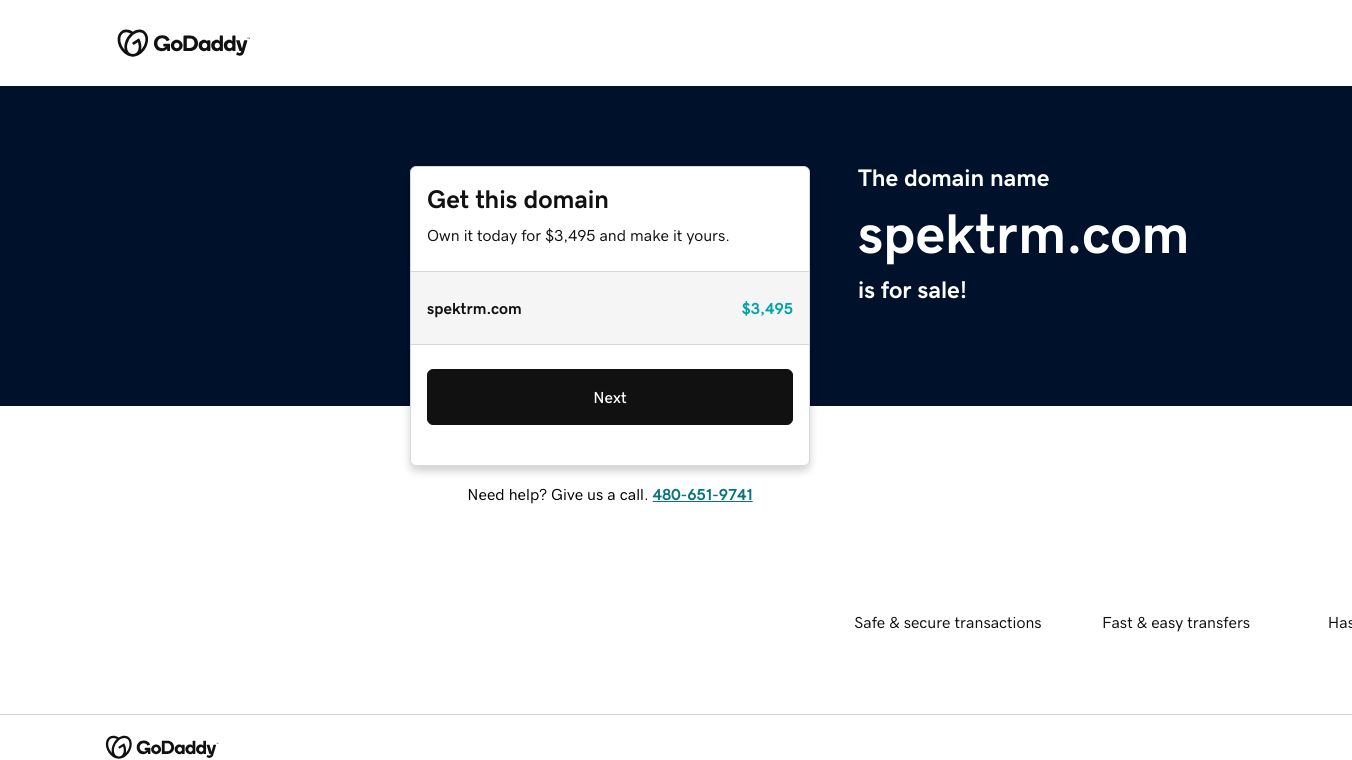Click the Safe & secure transactions item

tap(947, 623)
